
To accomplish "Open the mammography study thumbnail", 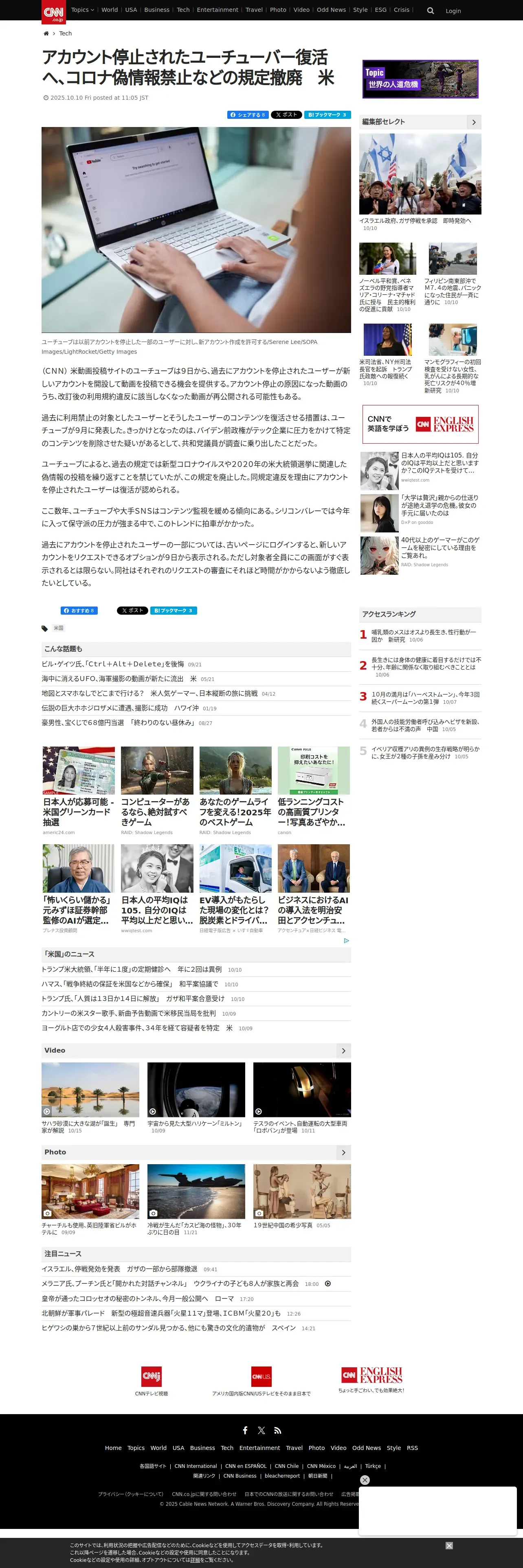I will (453, 339).
